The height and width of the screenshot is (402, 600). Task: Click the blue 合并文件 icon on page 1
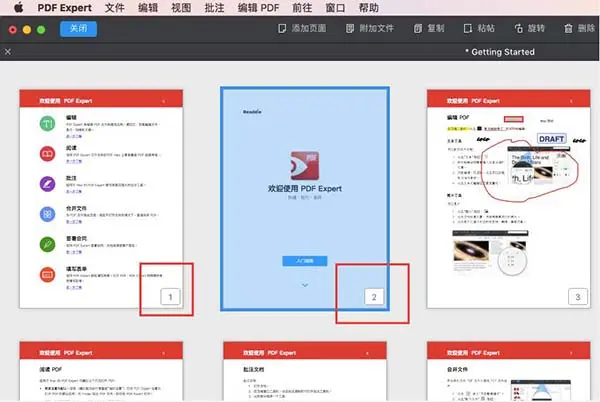(x=47, y=214)
